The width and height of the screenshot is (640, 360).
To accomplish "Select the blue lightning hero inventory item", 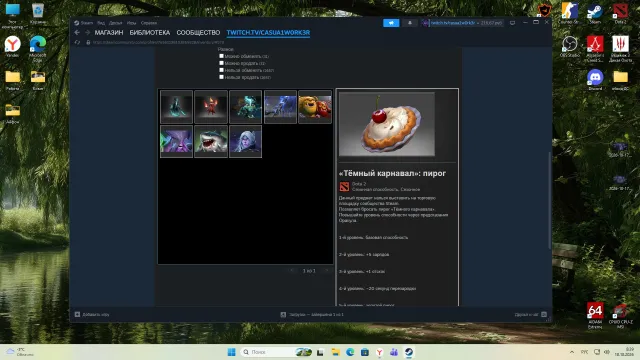I will (x=280, y=107).
